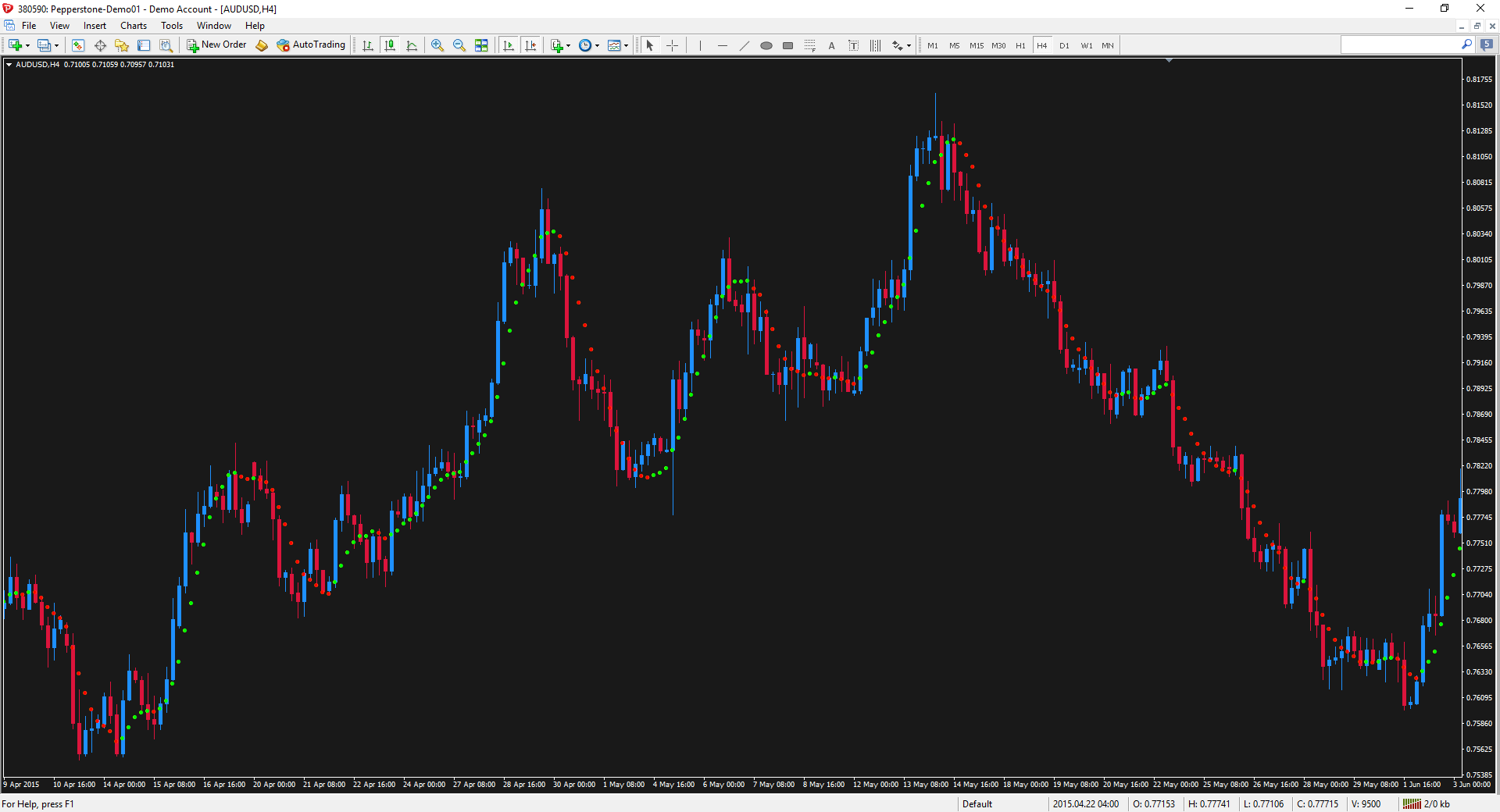This screenshot has width=1500, height=812.
Task: Switch timeframe to M30
Action: point(998,45)
